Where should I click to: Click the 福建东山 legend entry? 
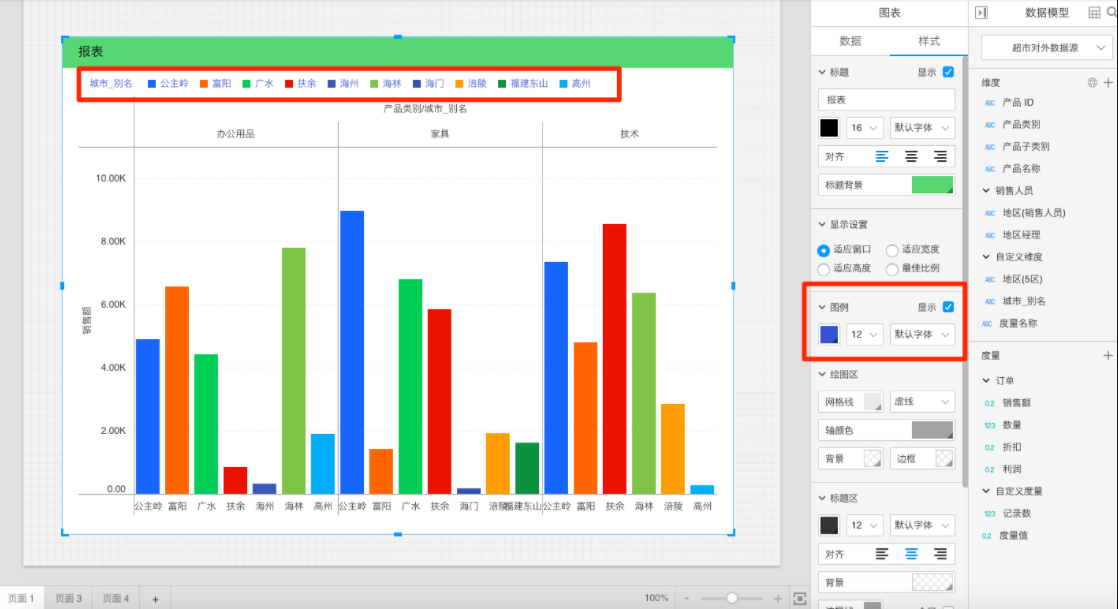(523, 83)
